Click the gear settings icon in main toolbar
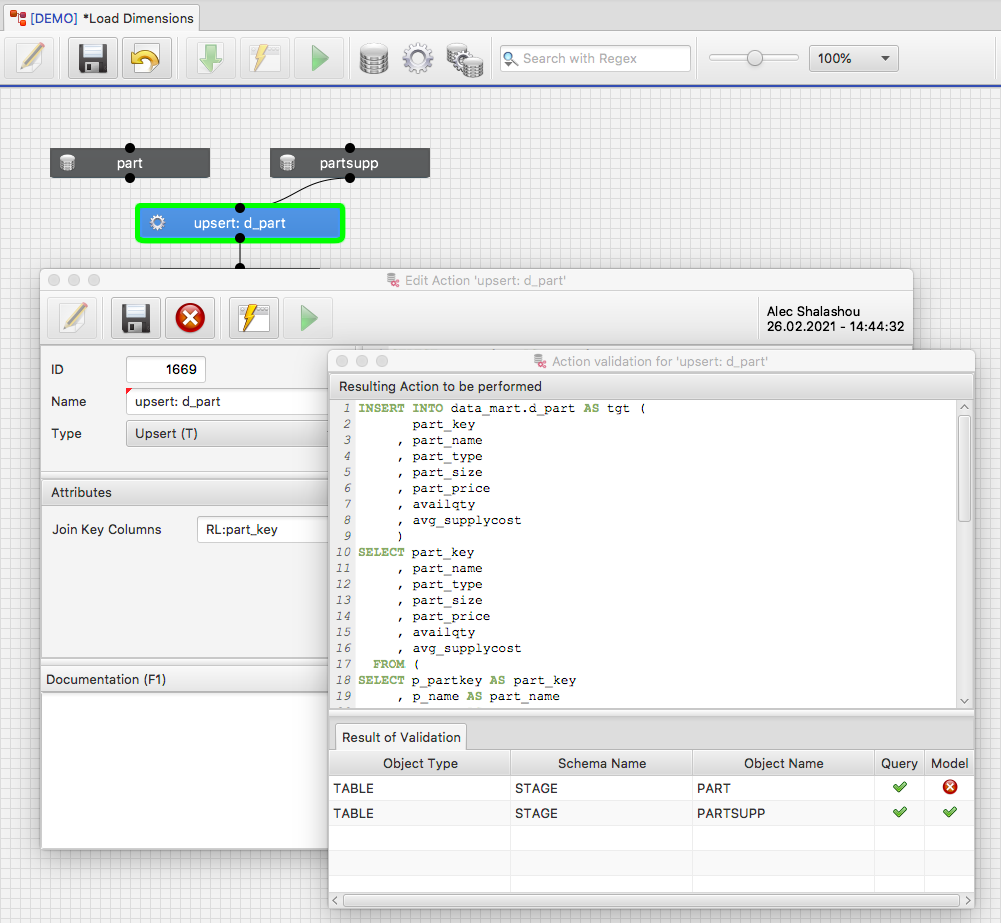The height and width of the screenshot is (923, 1001). pyautogui.click(x=418, y=58)
